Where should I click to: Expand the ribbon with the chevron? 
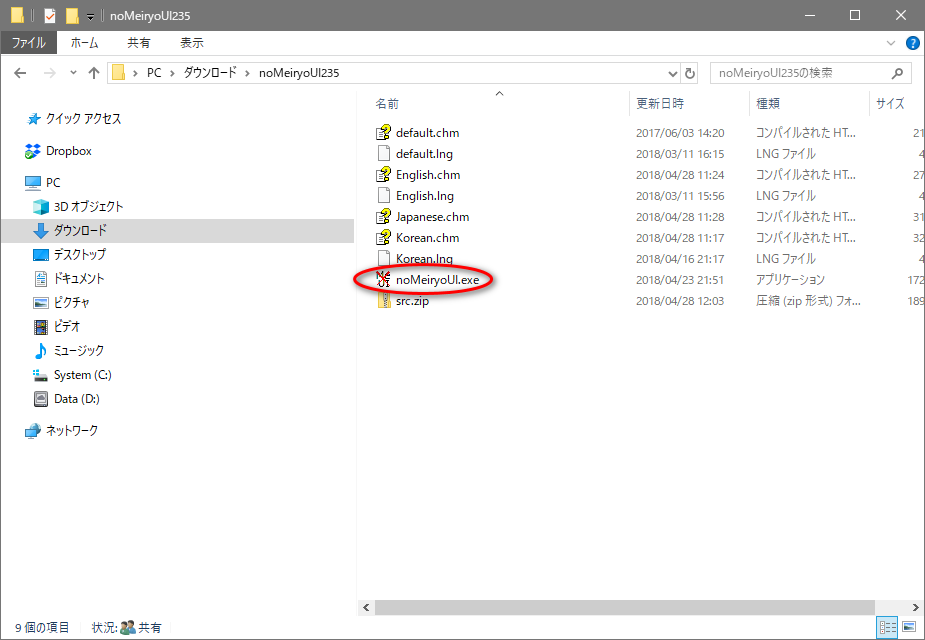(x=891, y=43)
